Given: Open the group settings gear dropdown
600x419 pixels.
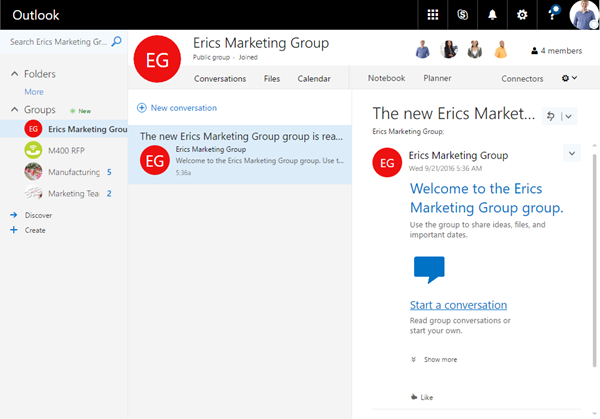Looking at the screenshot, I should tap(569, 78).
